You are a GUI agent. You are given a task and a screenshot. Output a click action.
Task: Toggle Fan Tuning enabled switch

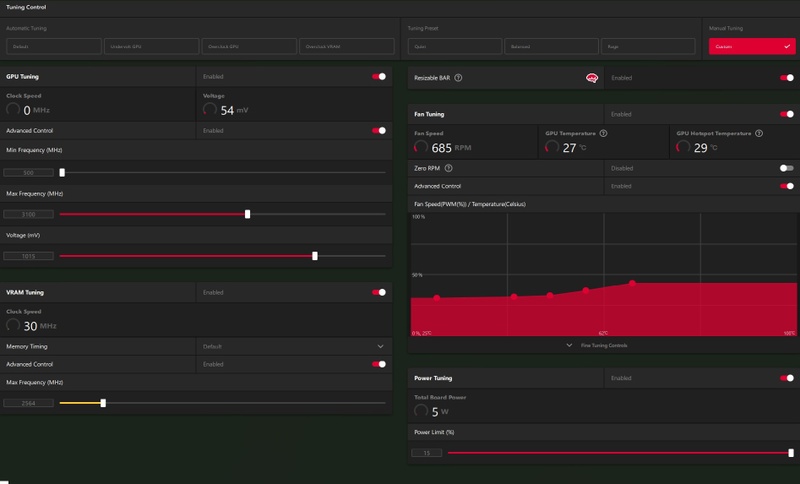coord(787,114)
